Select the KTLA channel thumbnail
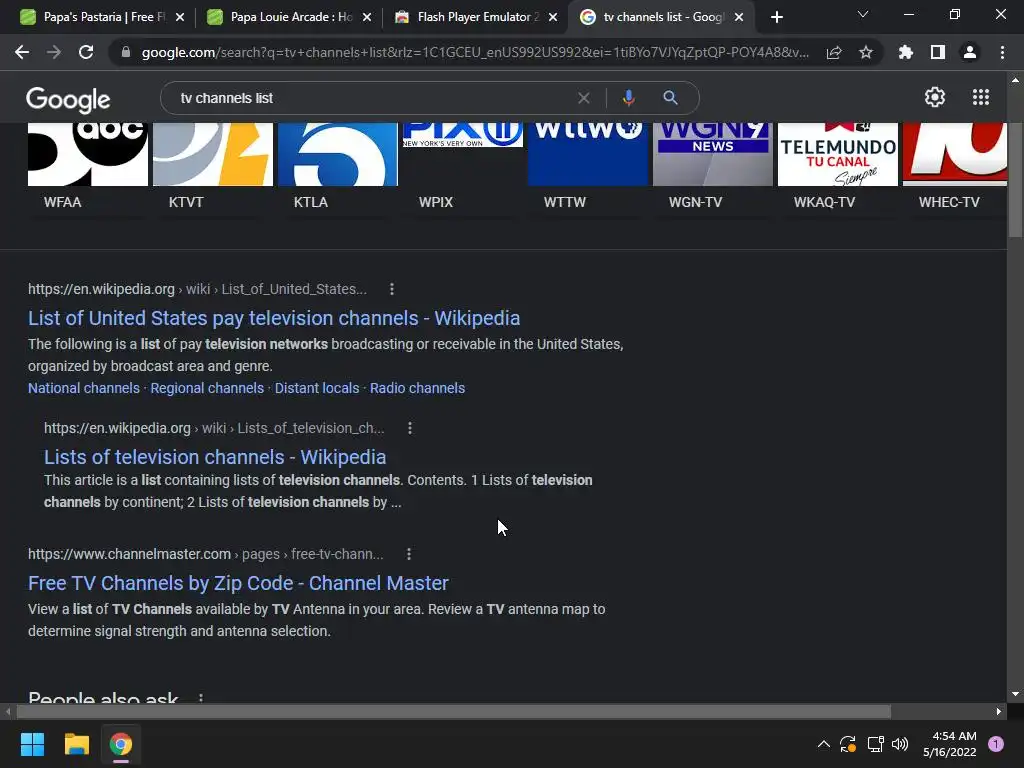This screenshot has width=1024, height=768. 338,155
